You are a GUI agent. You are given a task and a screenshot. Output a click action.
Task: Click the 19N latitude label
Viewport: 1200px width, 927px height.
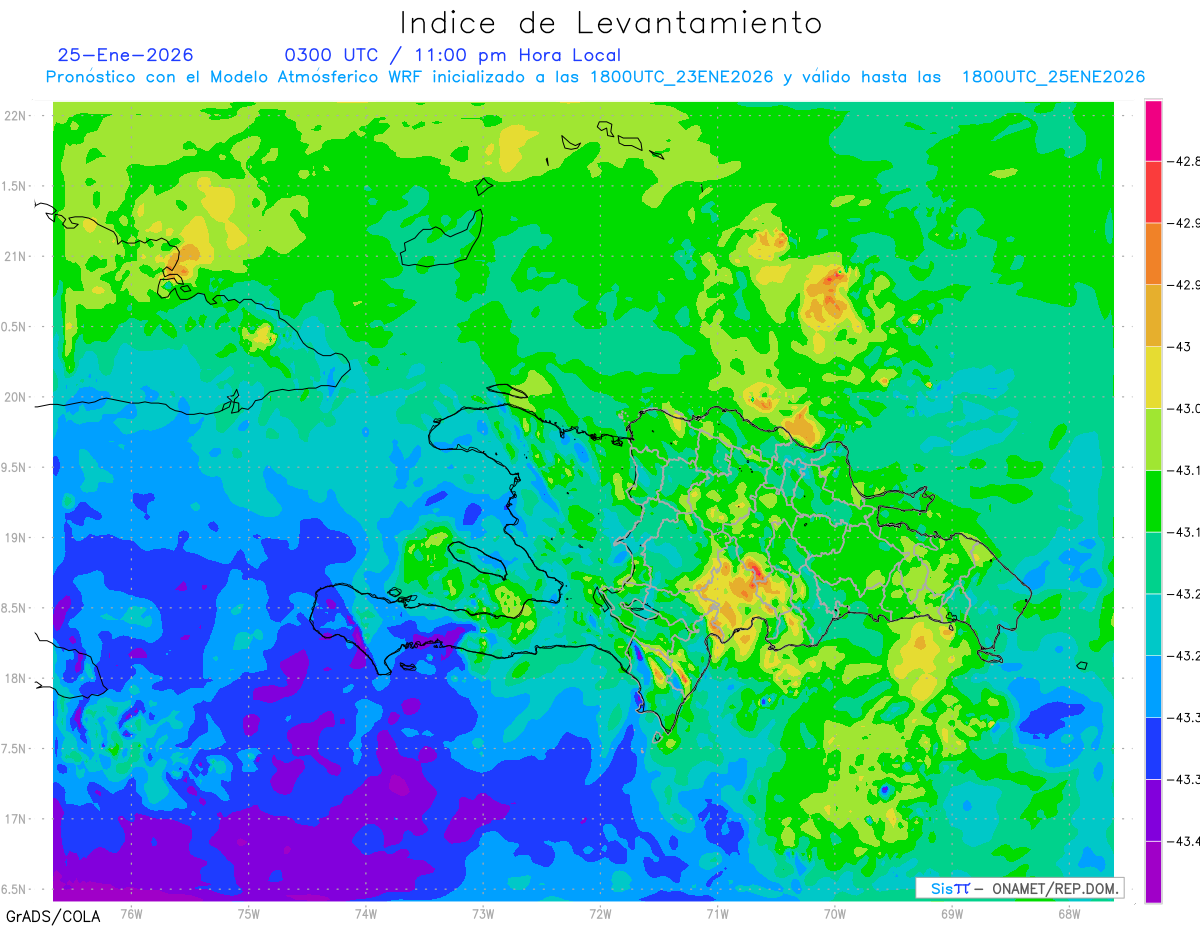pyautogui.click(x=15, y=538)
